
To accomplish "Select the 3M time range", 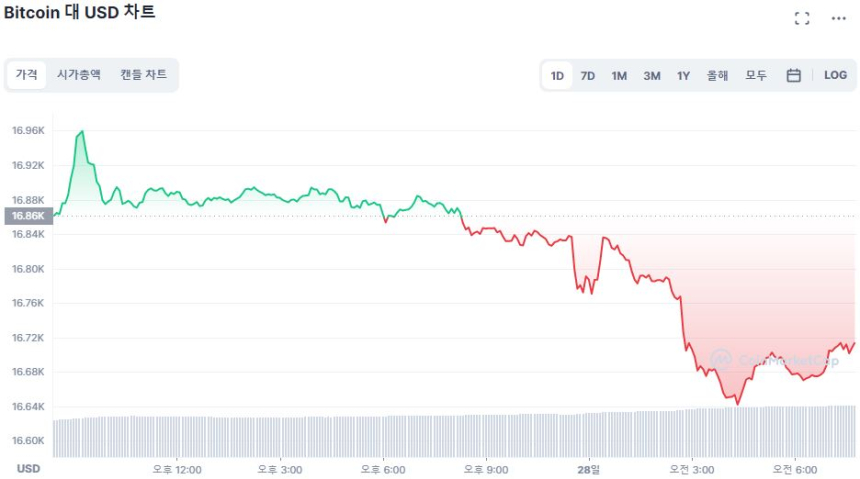I will (x=652, y=75).
